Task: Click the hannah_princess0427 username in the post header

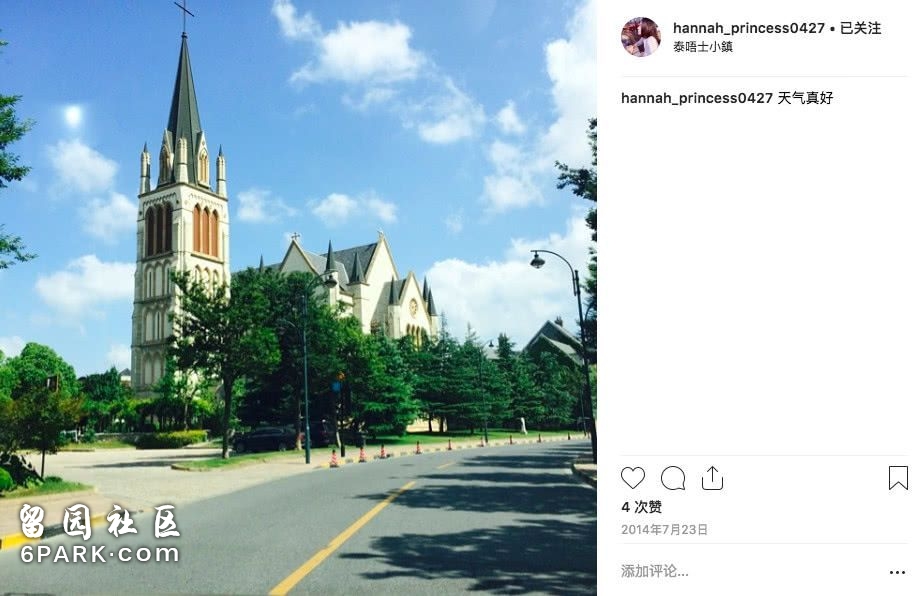Action: (748, 27)
